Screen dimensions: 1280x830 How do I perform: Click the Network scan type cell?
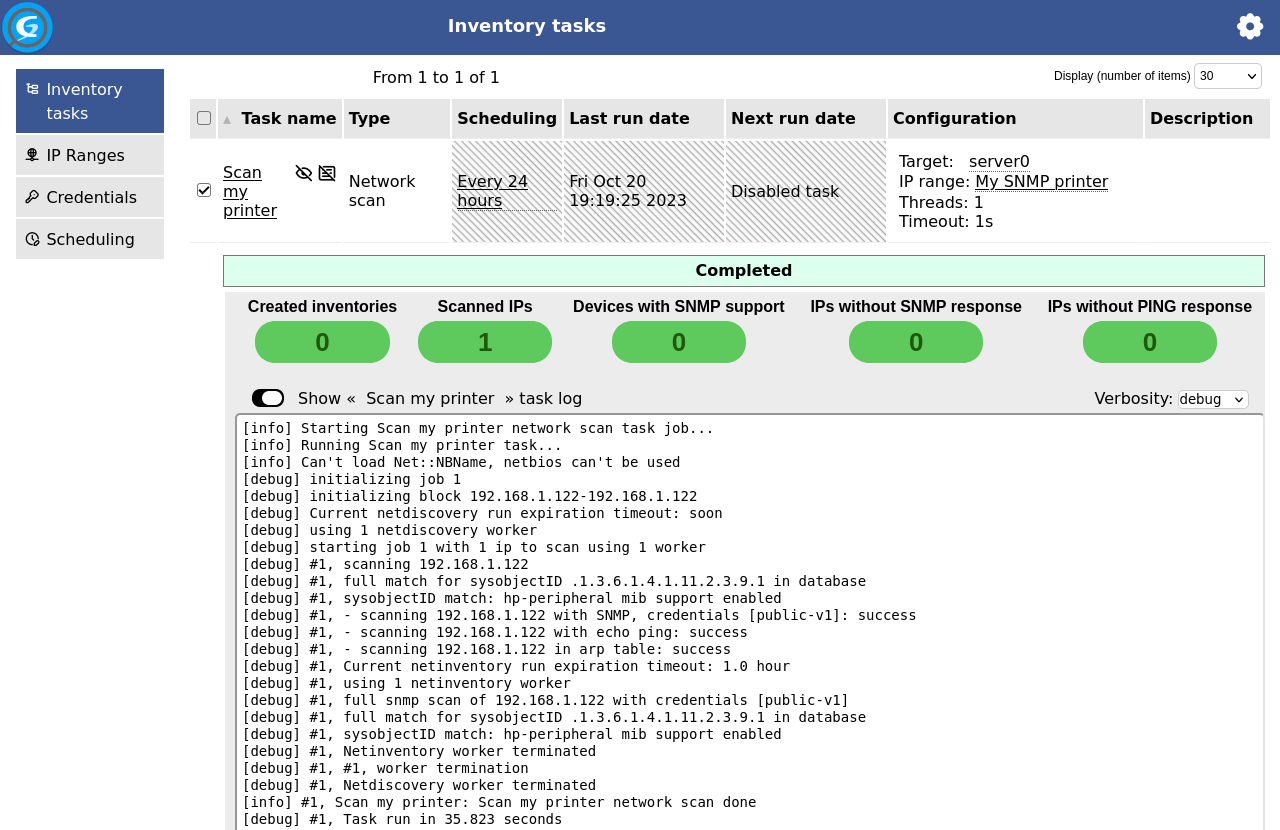point(397,191)
